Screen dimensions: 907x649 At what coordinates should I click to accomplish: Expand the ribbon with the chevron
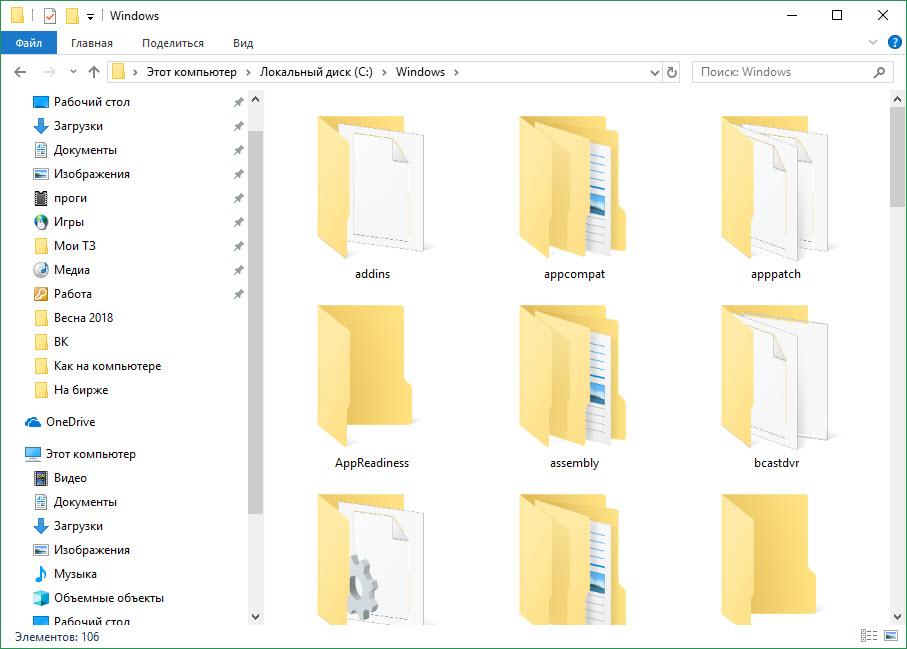click(x=872, y=44)
